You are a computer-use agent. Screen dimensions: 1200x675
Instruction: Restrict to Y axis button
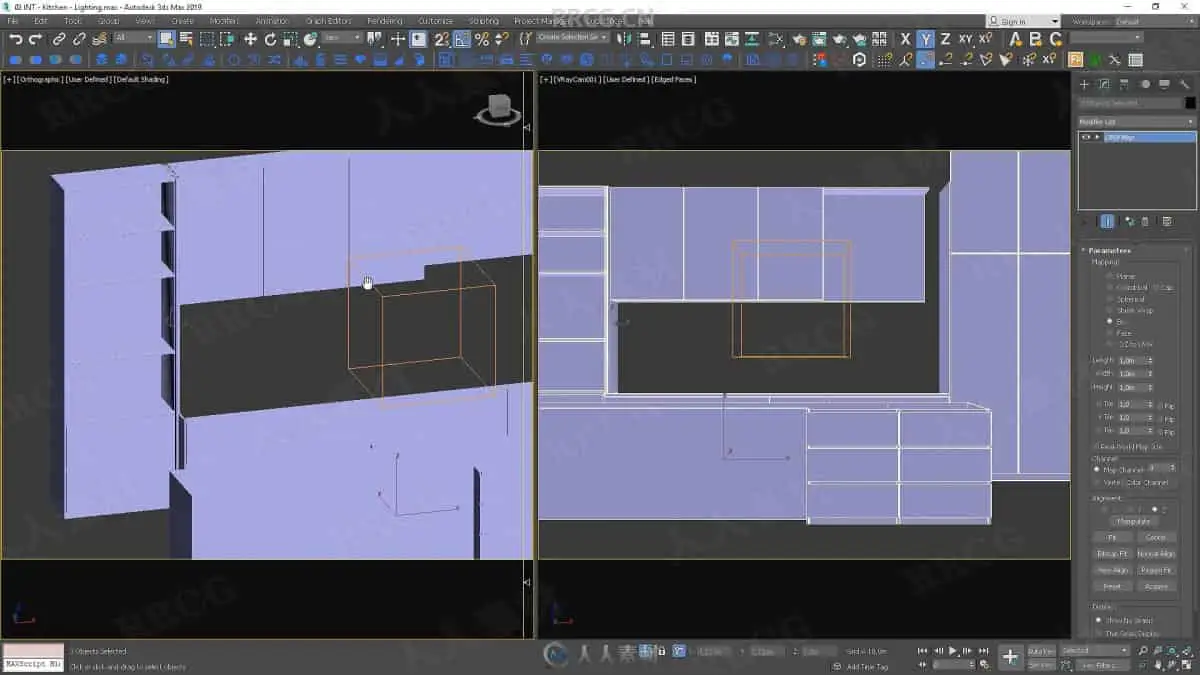pos(926,39)
